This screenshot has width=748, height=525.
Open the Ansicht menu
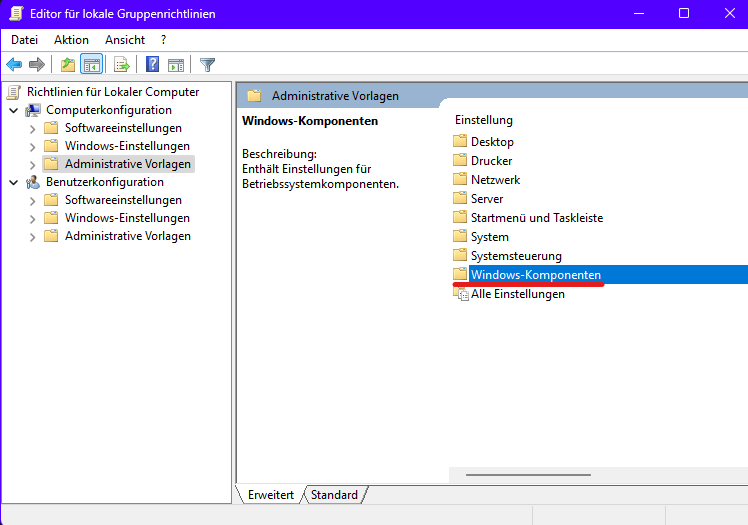(125, 40)
